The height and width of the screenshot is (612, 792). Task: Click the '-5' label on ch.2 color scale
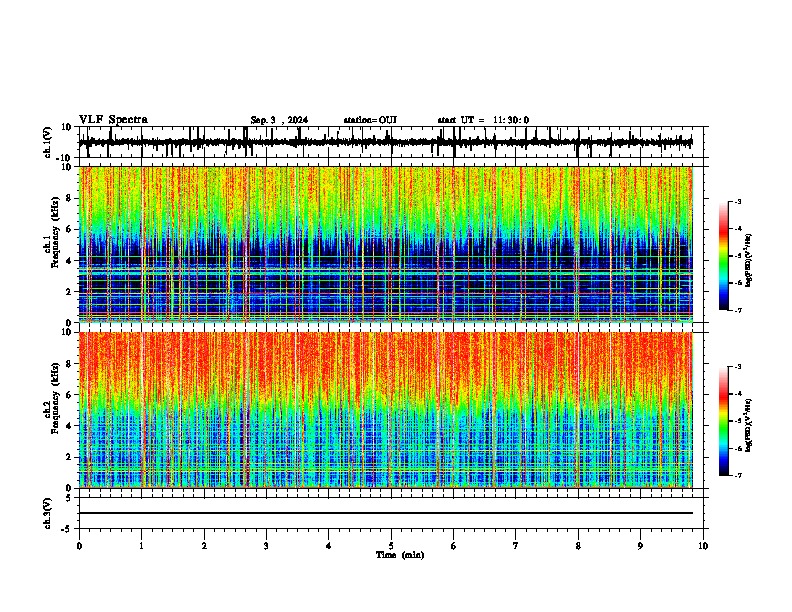[738, 421]
